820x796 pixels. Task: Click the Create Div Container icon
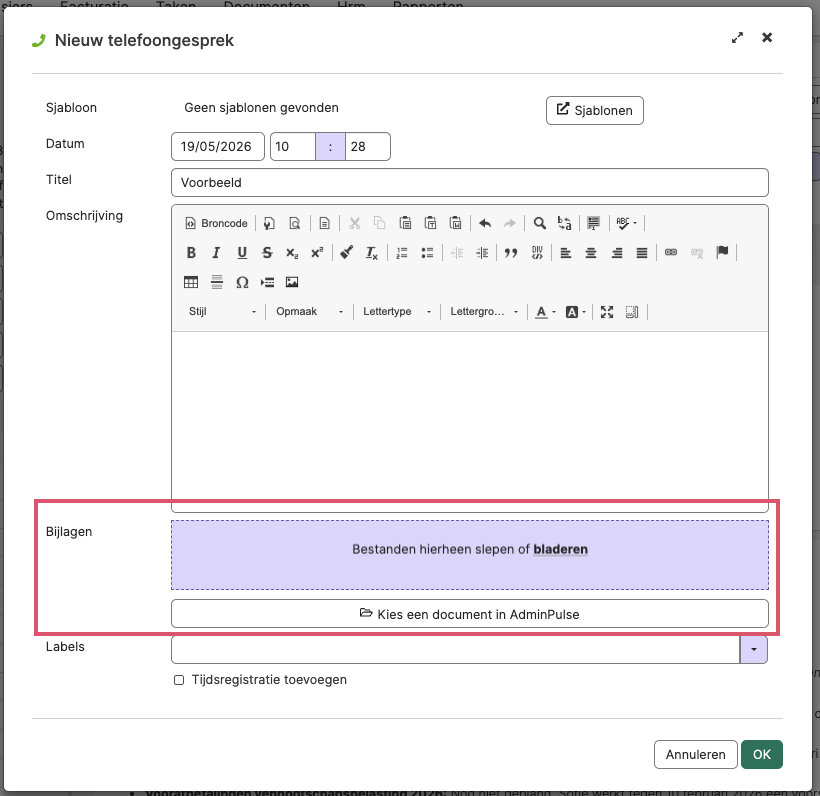click(537, 253)
